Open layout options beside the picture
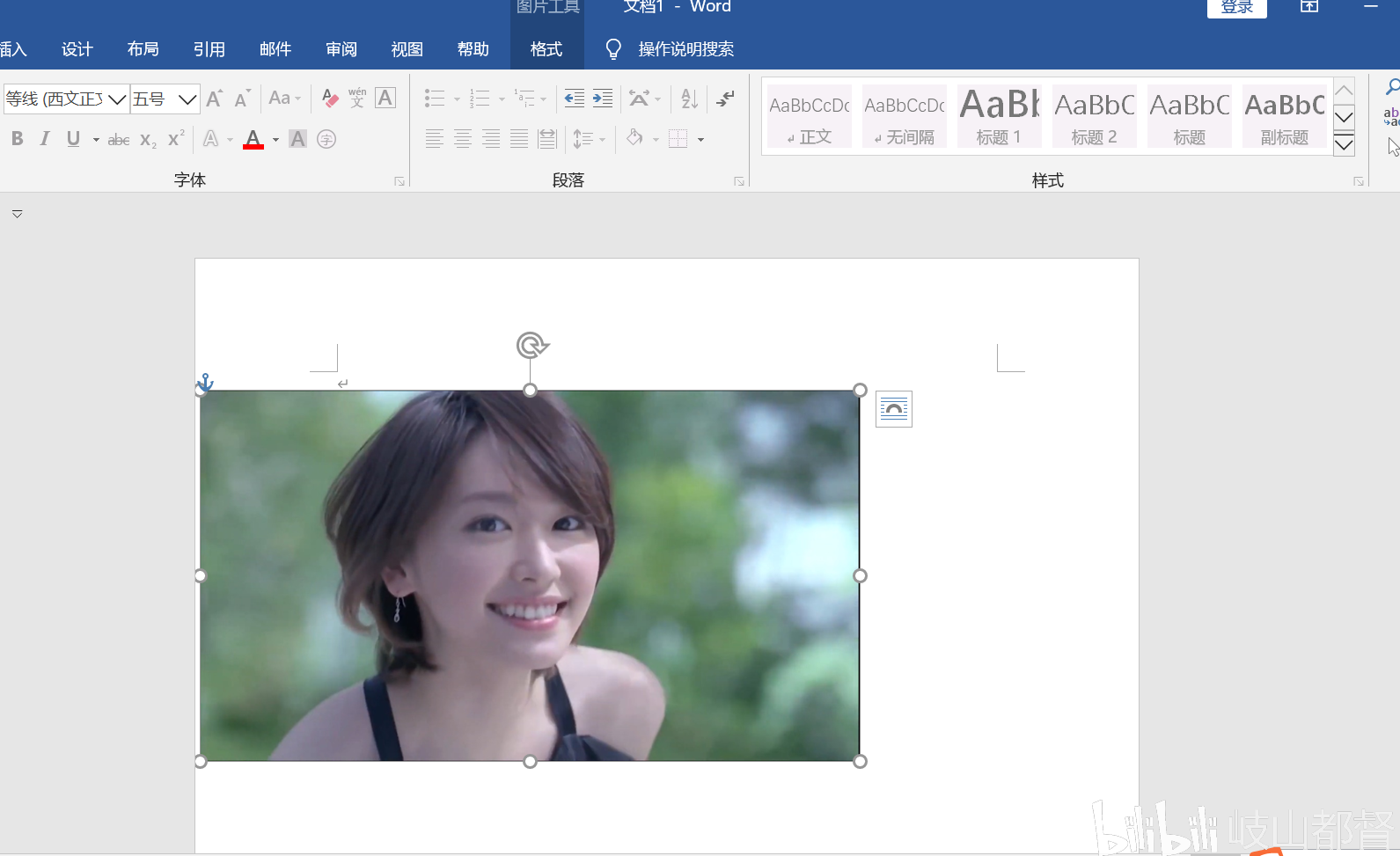Image resolution: width=1400 pixels, height=856 pixels. click(894, 409)
